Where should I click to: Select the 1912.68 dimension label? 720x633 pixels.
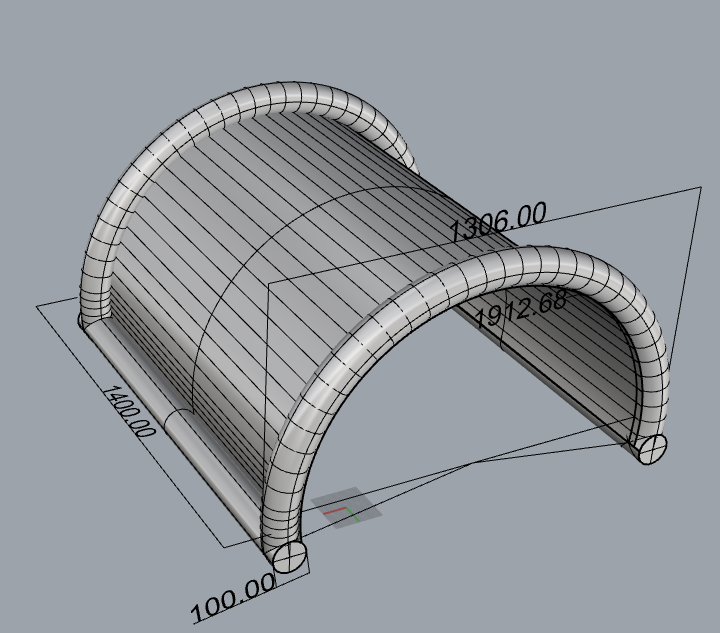[x=521, y=309]
